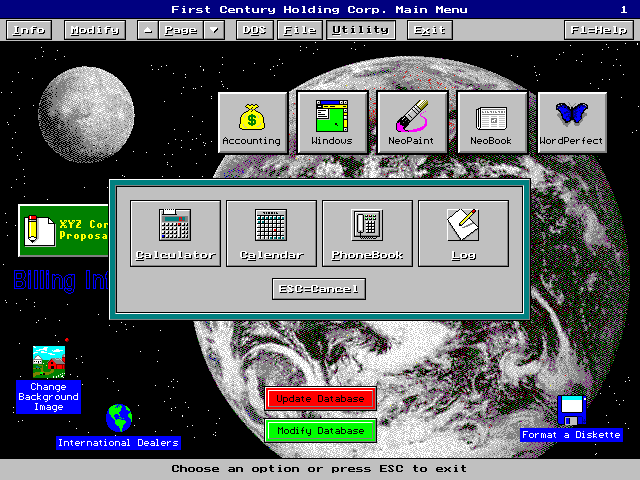The width and height of the screenshot is (640, 480).
Task: Open the NeoPaint application icon
Action: 412,122
